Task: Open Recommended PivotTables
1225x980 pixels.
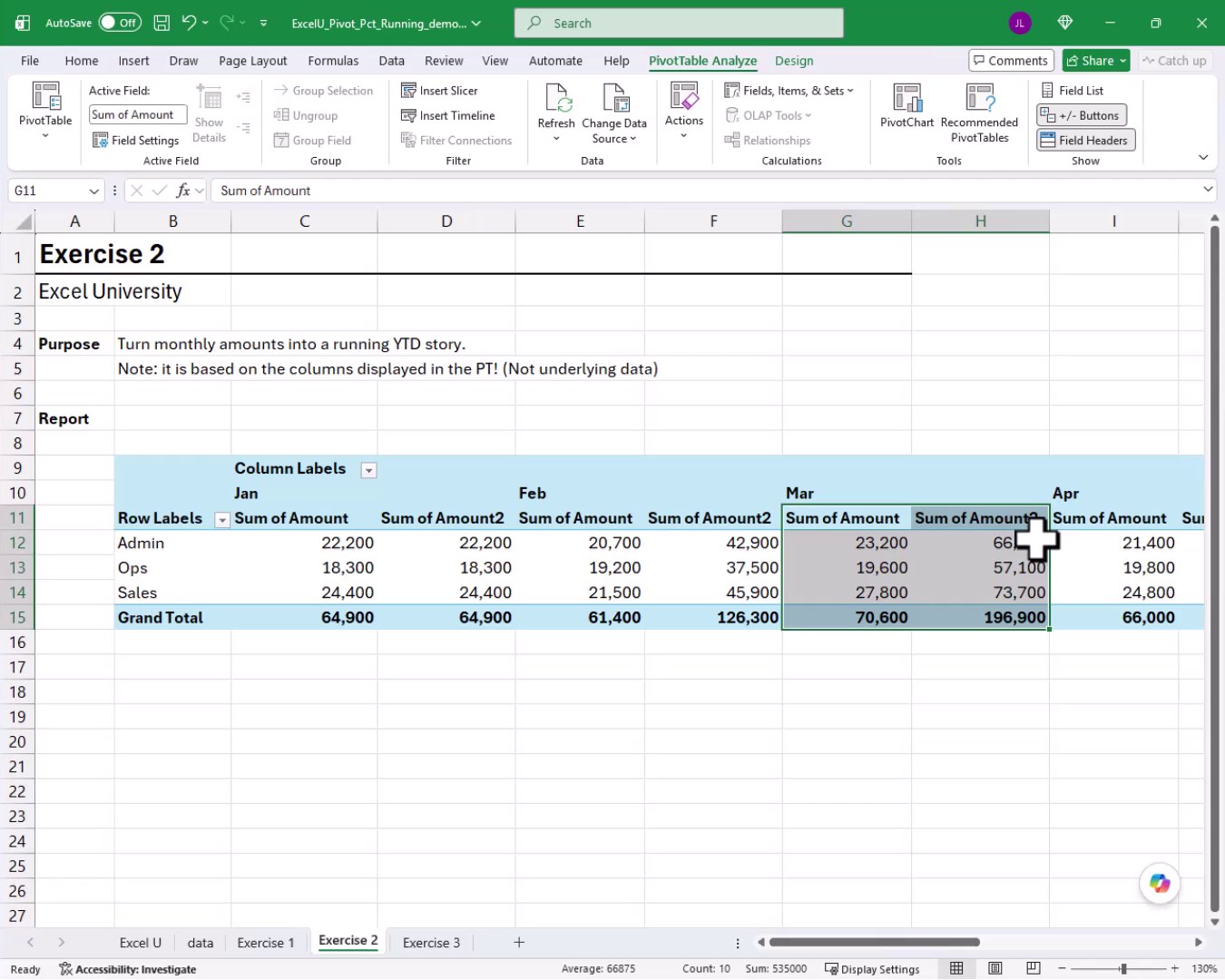Action: click(980, 113)
